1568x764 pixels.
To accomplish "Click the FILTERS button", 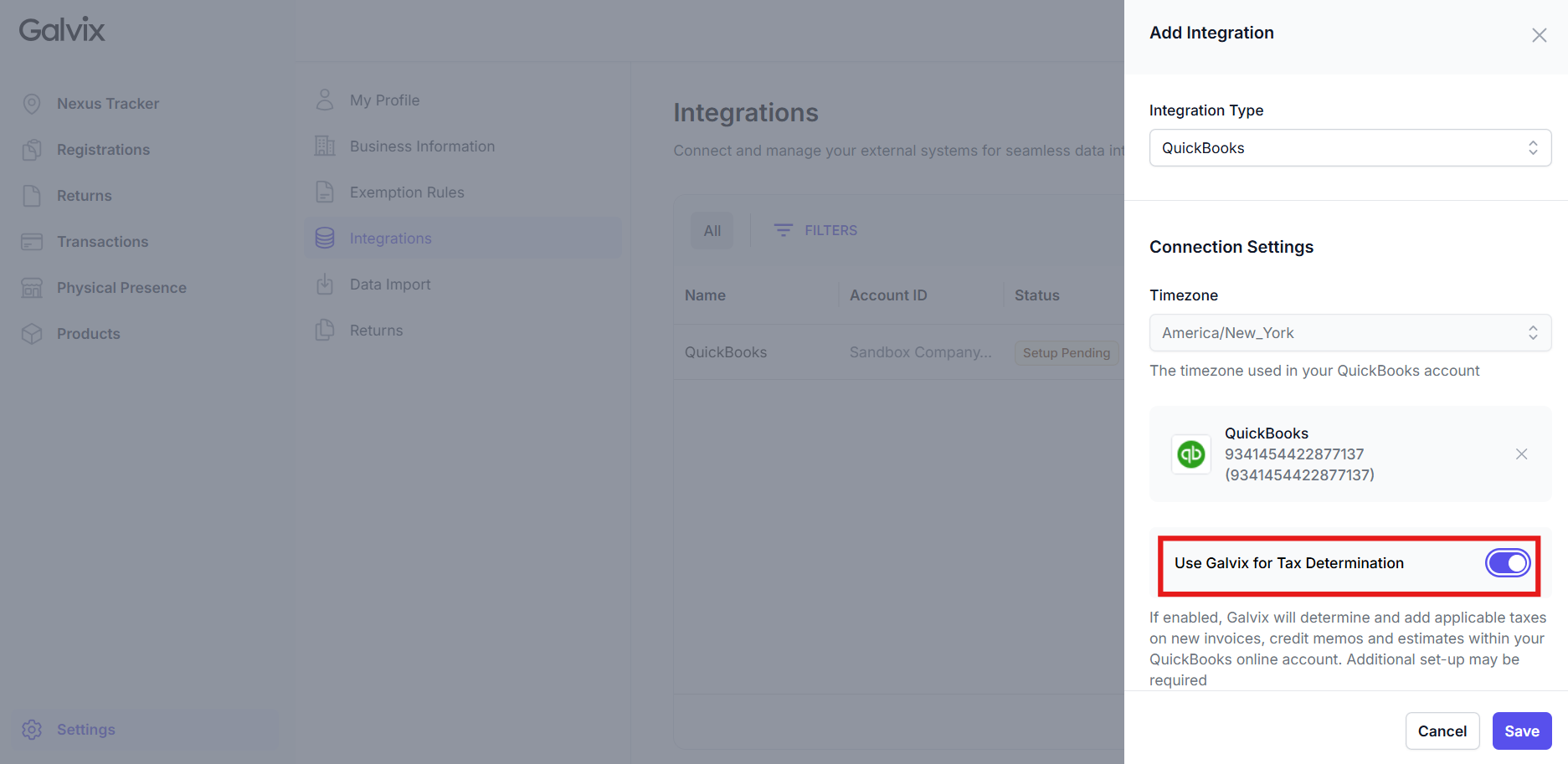I will point(815,230).
